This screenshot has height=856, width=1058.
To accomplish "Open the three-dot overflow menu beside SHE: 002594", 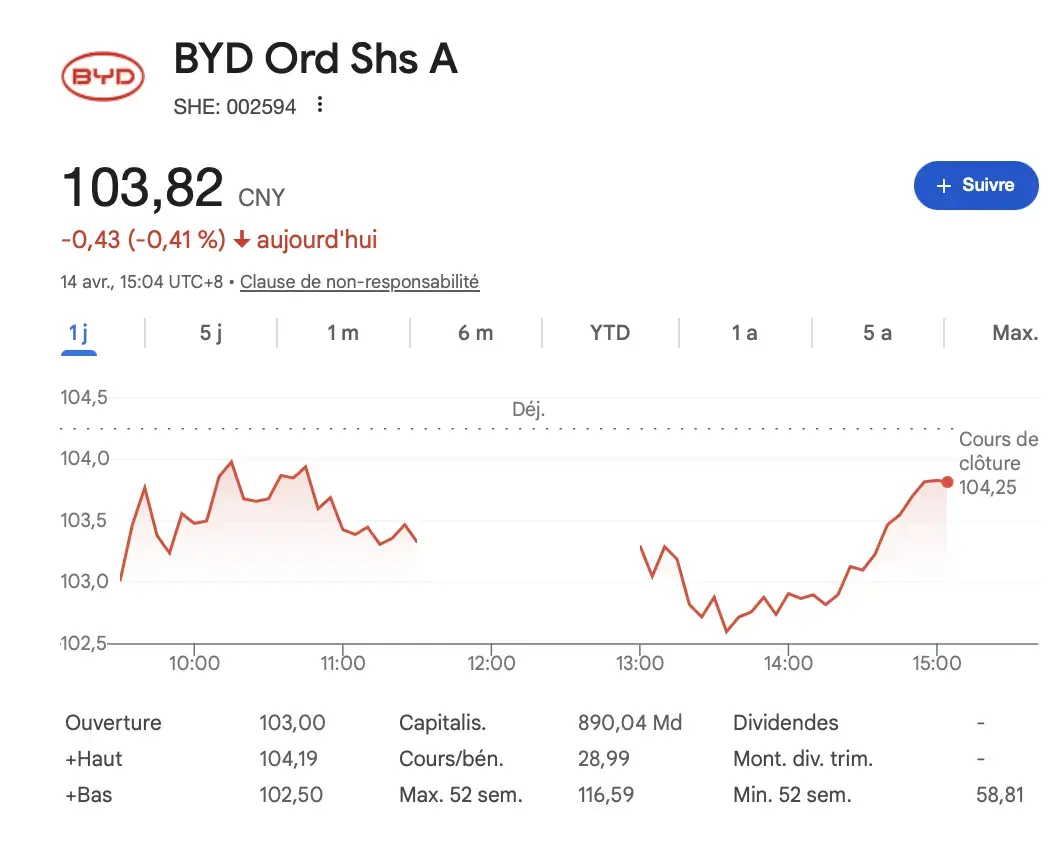I will point(318,105).
